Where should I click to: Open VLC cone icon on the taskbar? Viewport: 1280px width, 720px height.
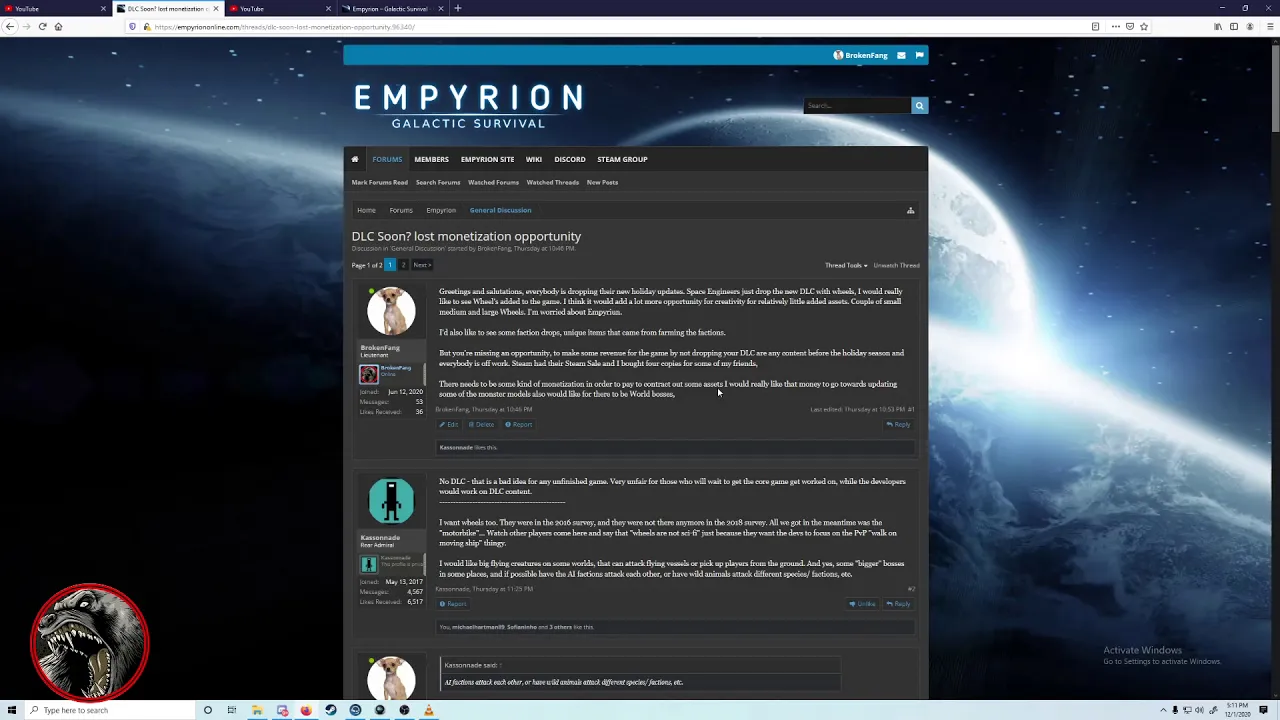(428, 710)
